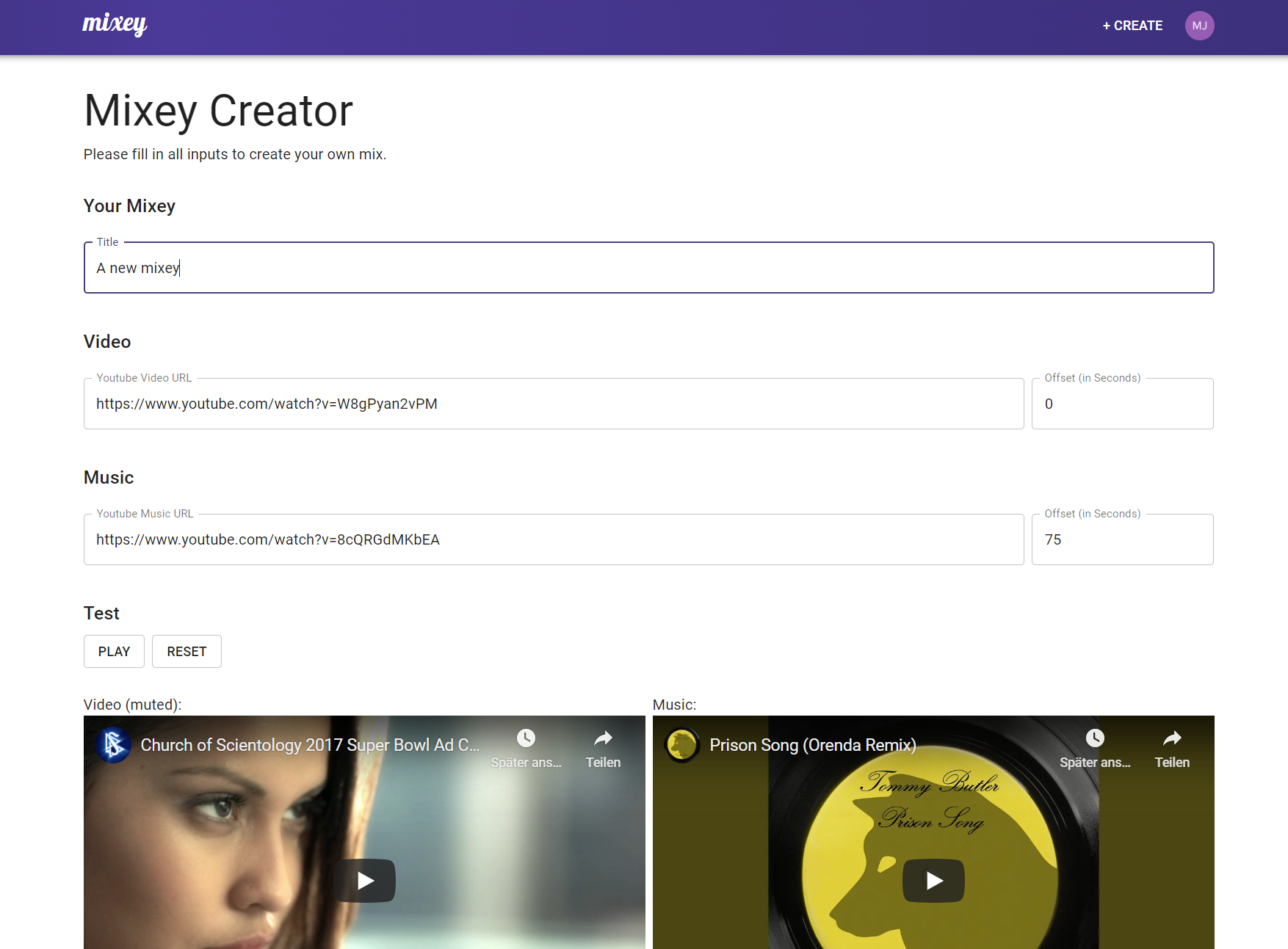Click the Watch Later clock on the Prison Song video
This screenshot has height=949, width=1288.
[x=1095, y=738]
